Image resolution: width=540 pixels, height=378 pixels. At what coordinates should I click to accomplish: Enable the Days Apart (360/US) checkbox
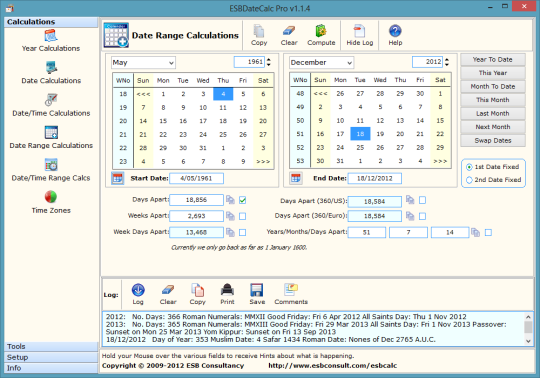coord(423,200)
